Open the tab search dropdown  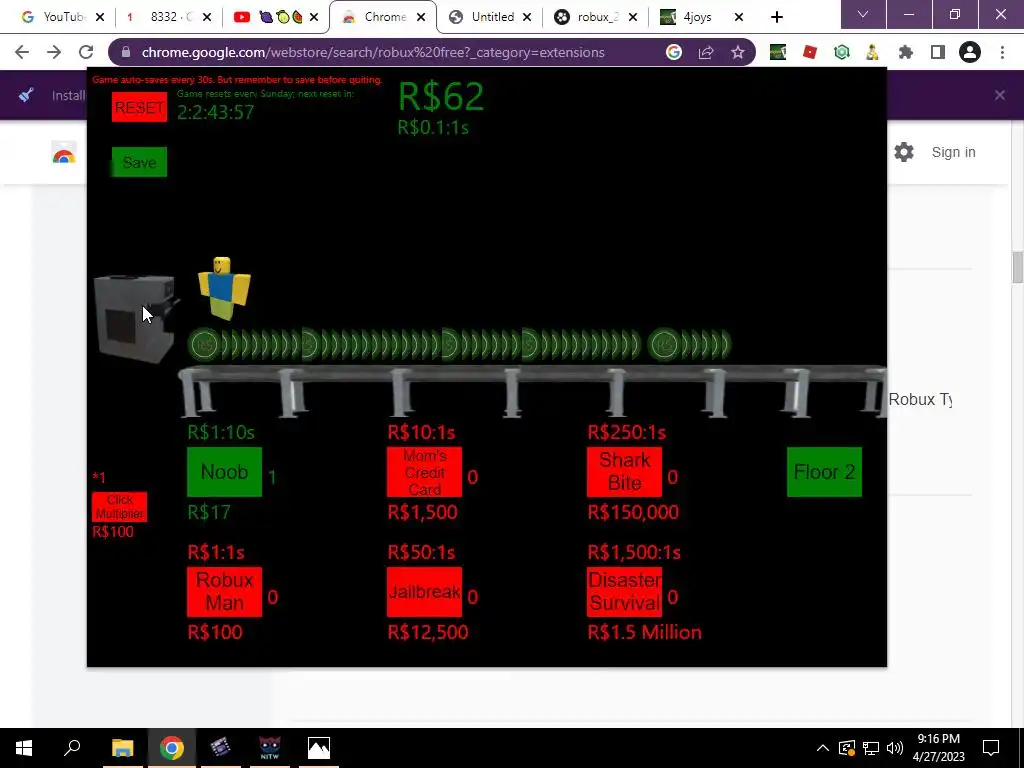(x=863, y=14)
